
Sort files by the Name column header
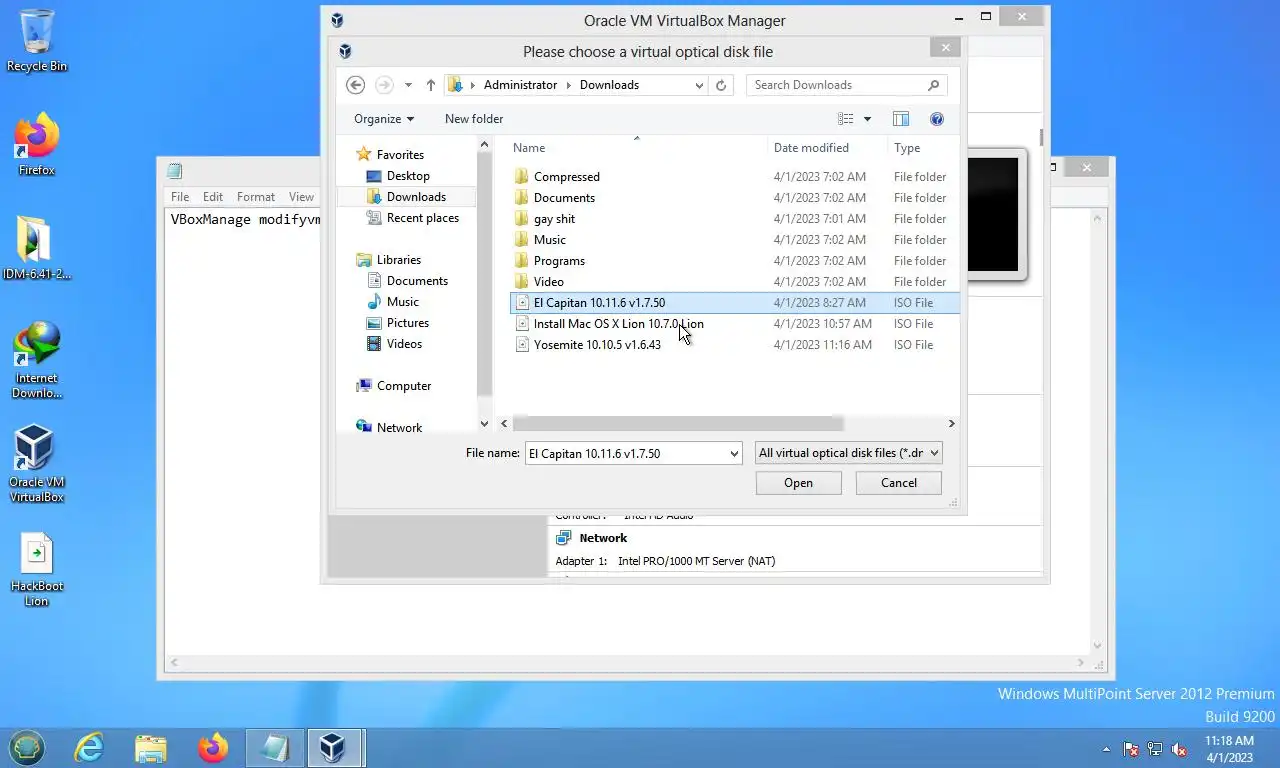point(636,148)
